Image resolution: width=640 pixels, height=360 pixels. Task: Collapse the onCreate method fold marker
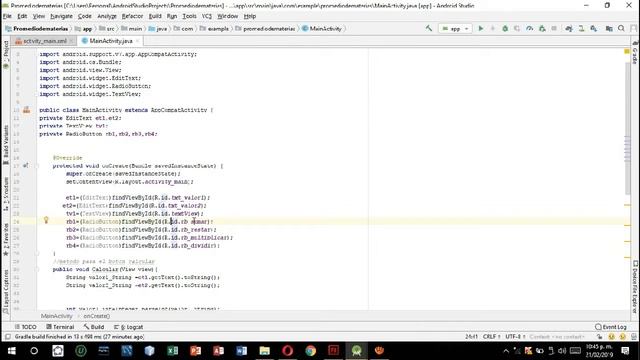37,166
